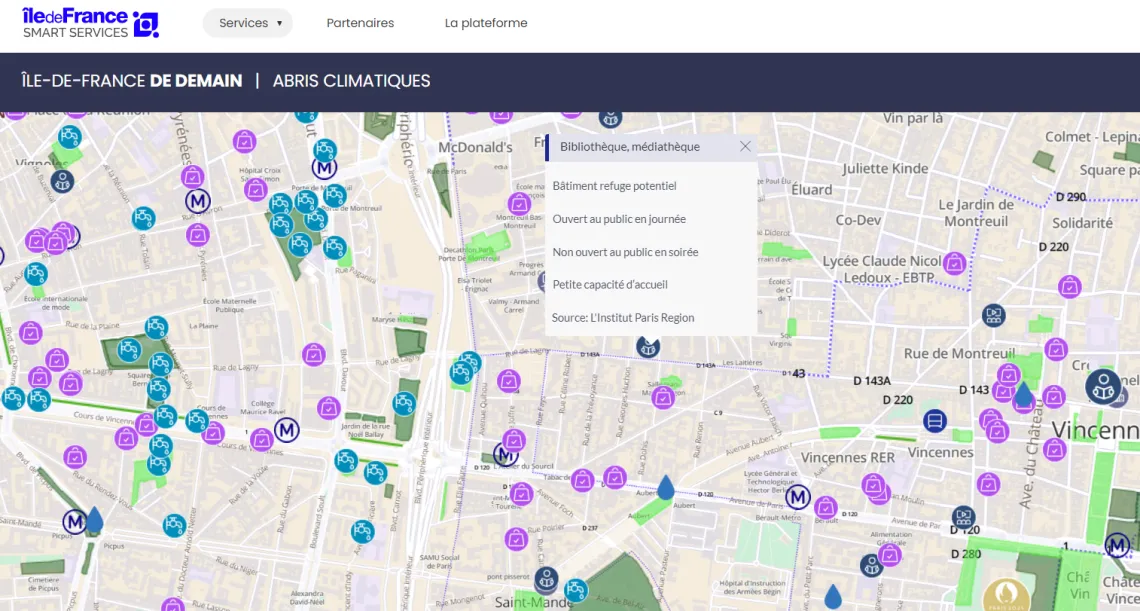Select the Vincennes train station icon

coord(935,421)
